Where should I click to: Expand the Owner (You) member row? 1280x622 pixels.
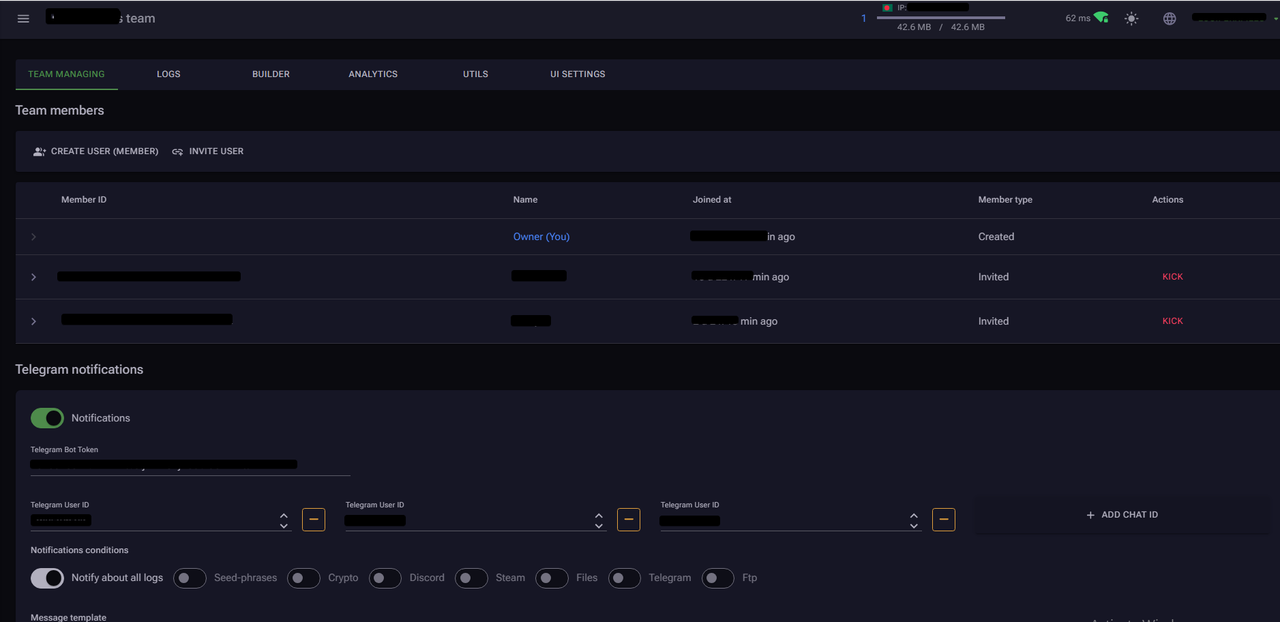[34, 237]
